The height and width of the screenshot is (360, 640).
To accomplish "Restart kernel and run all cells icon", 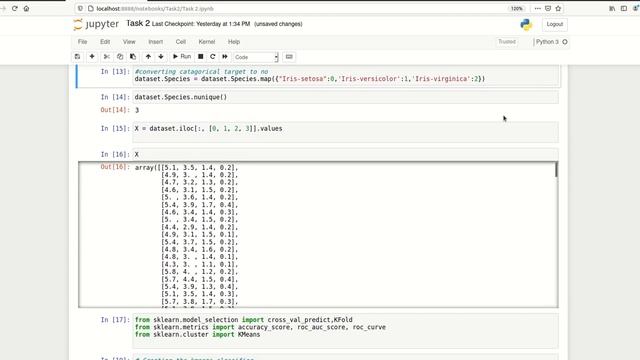I will point(224,57).
